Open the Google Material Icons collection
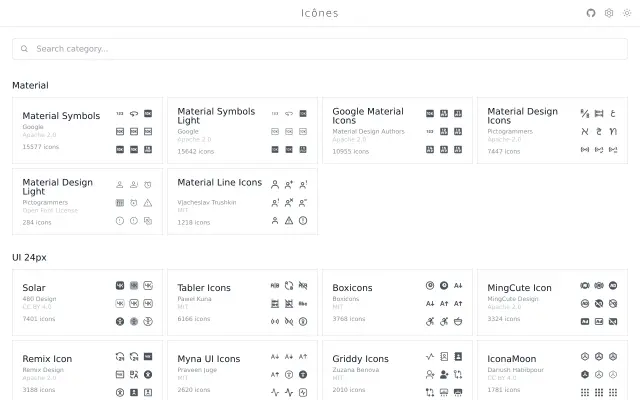The image size is (640, 400). pyautogui.click(x=397, y=131)
